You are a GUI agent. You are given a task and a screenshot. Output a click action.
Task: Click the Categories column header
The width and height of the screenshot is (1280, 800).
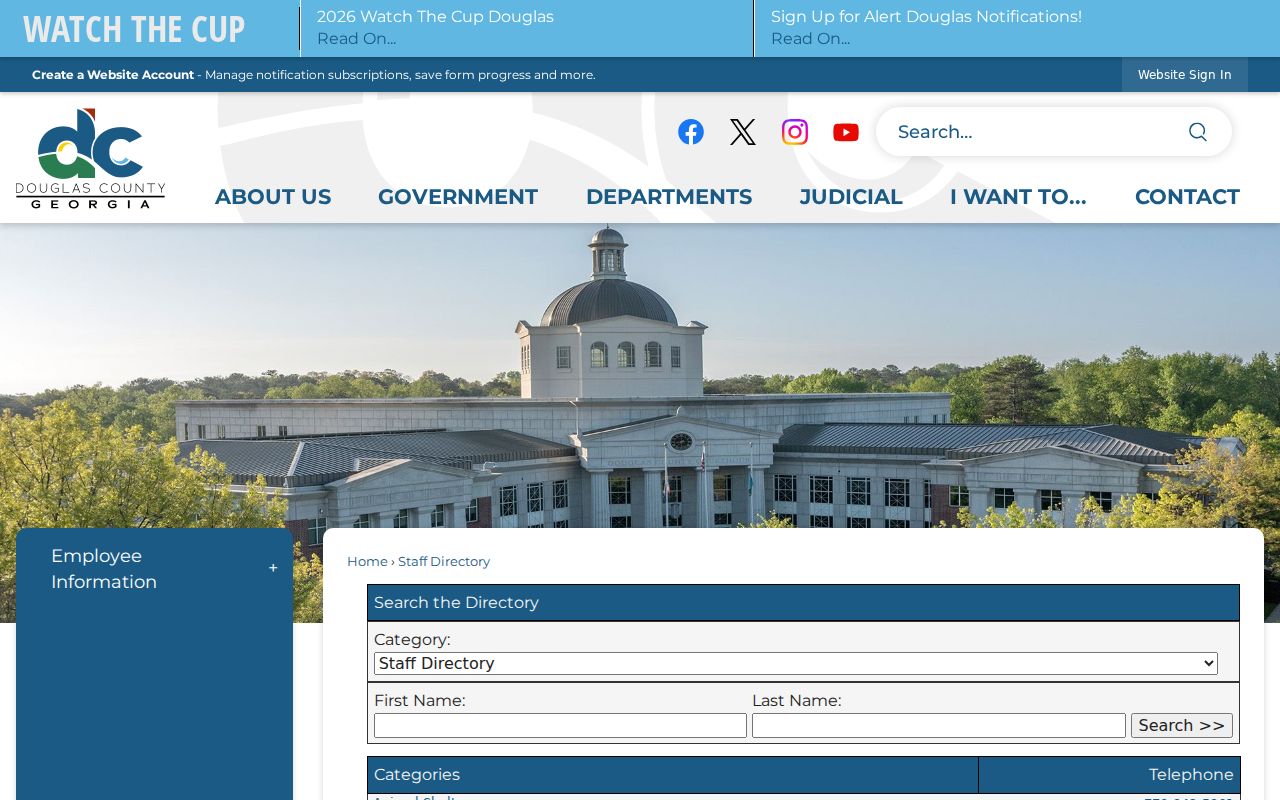point(673,775)
